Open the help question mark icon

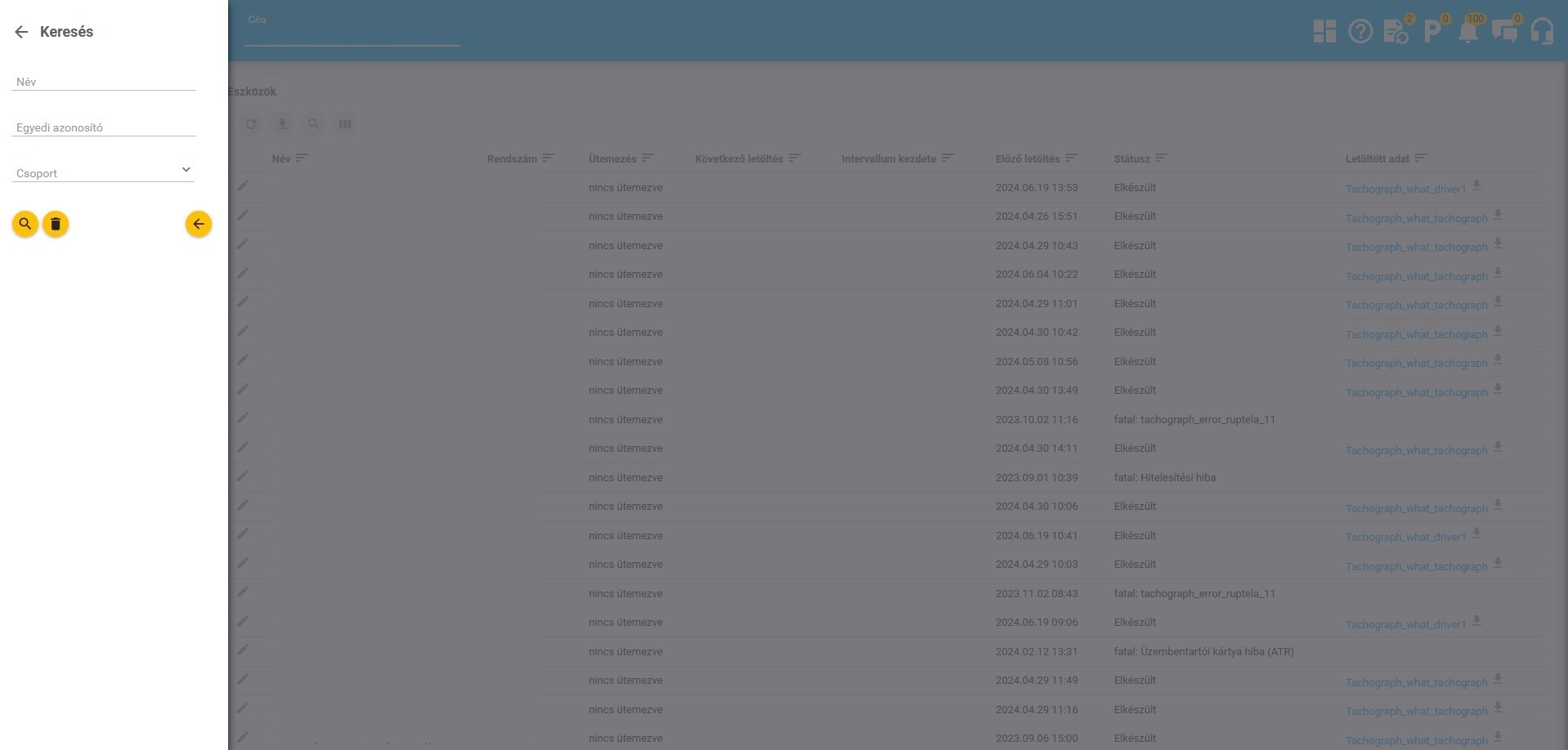coord(1360,32)
